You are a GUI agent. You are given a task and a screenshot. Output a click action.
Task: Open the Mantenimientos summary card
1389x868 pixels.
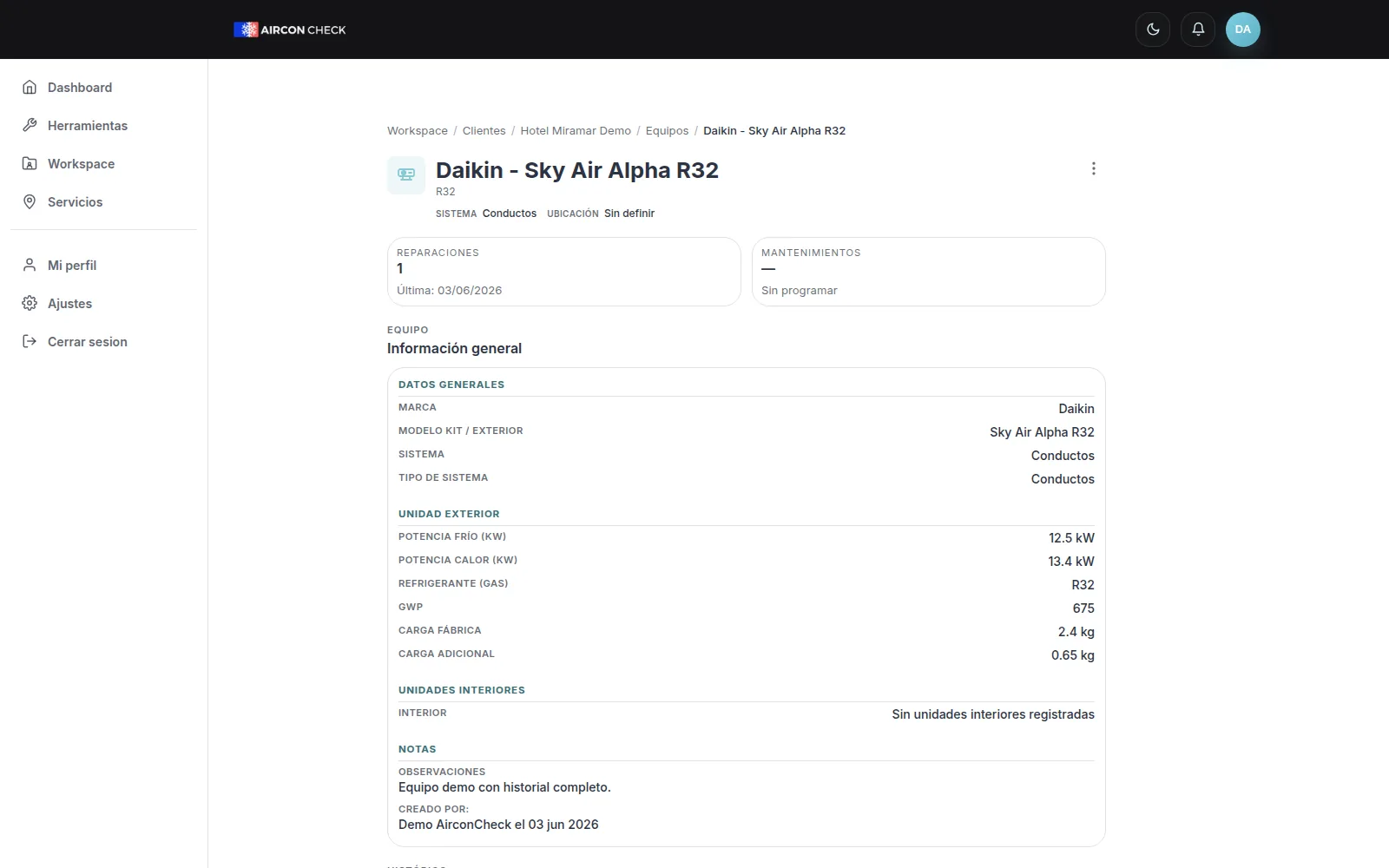coord(929,272)
